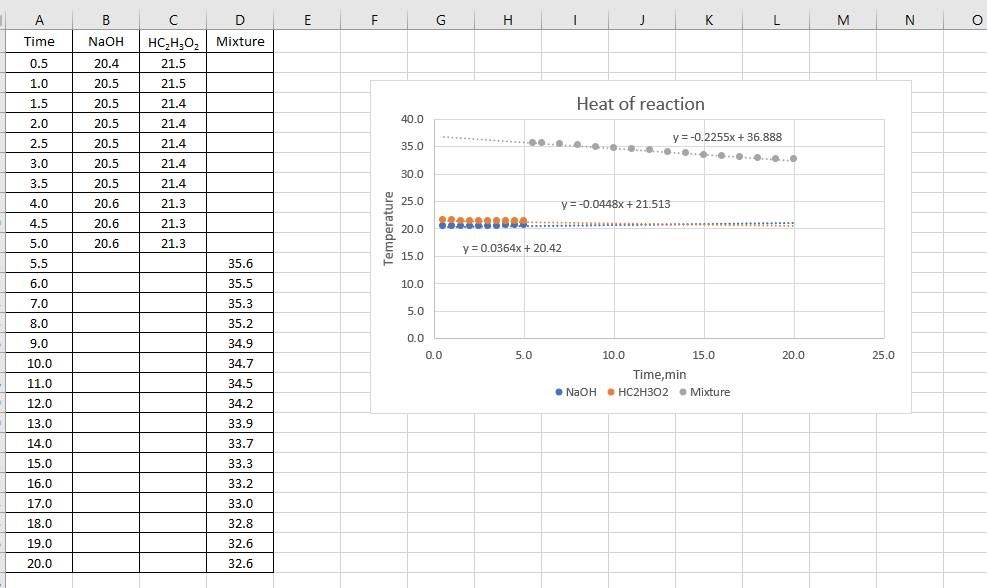Select the orange HC2H3O2 legend marker
Screen dimensions: 987x588
[x=612, y=392]
